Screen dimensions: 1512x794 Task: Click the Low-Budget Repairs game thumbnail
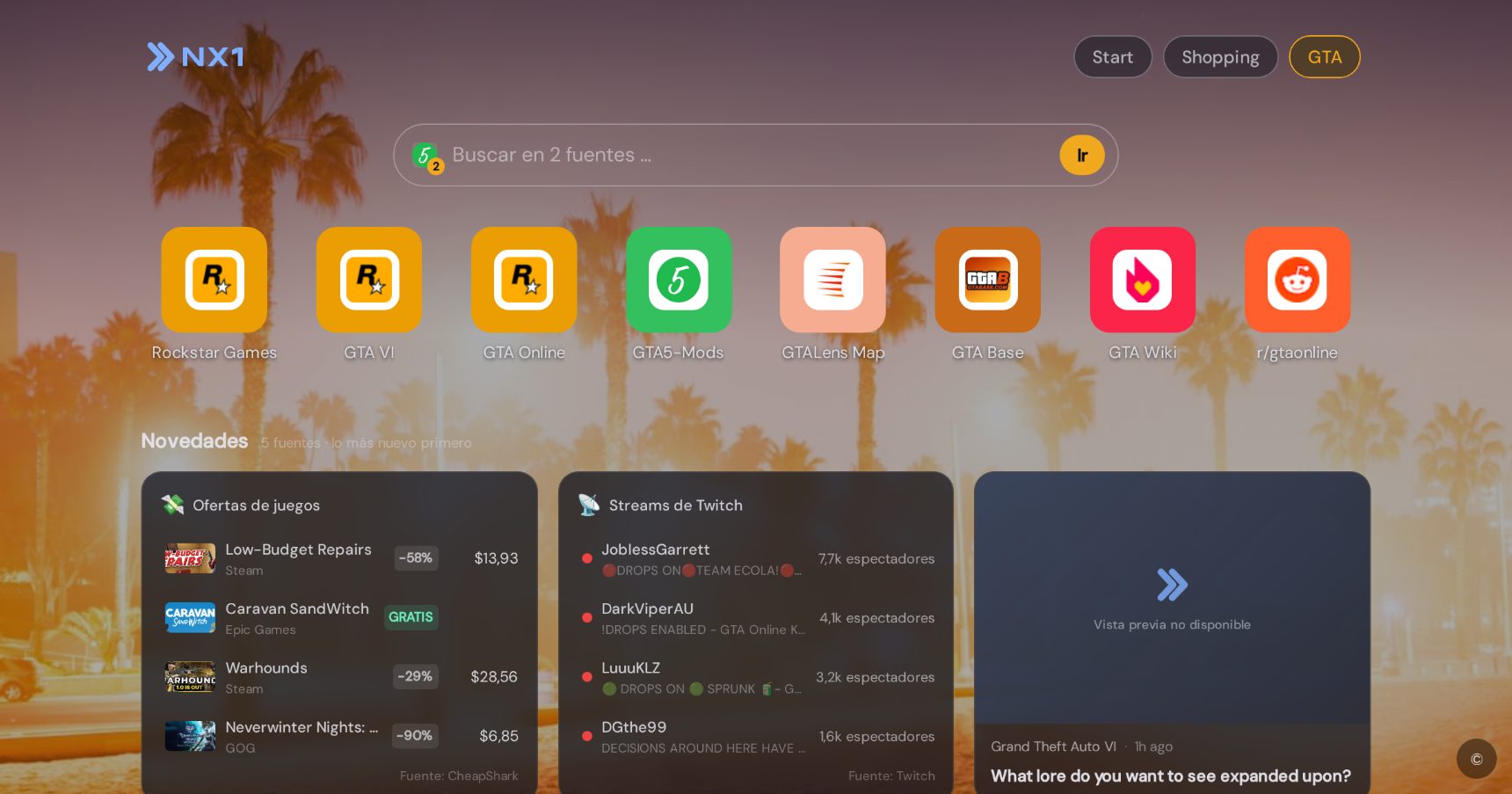(x=190, y=558)
